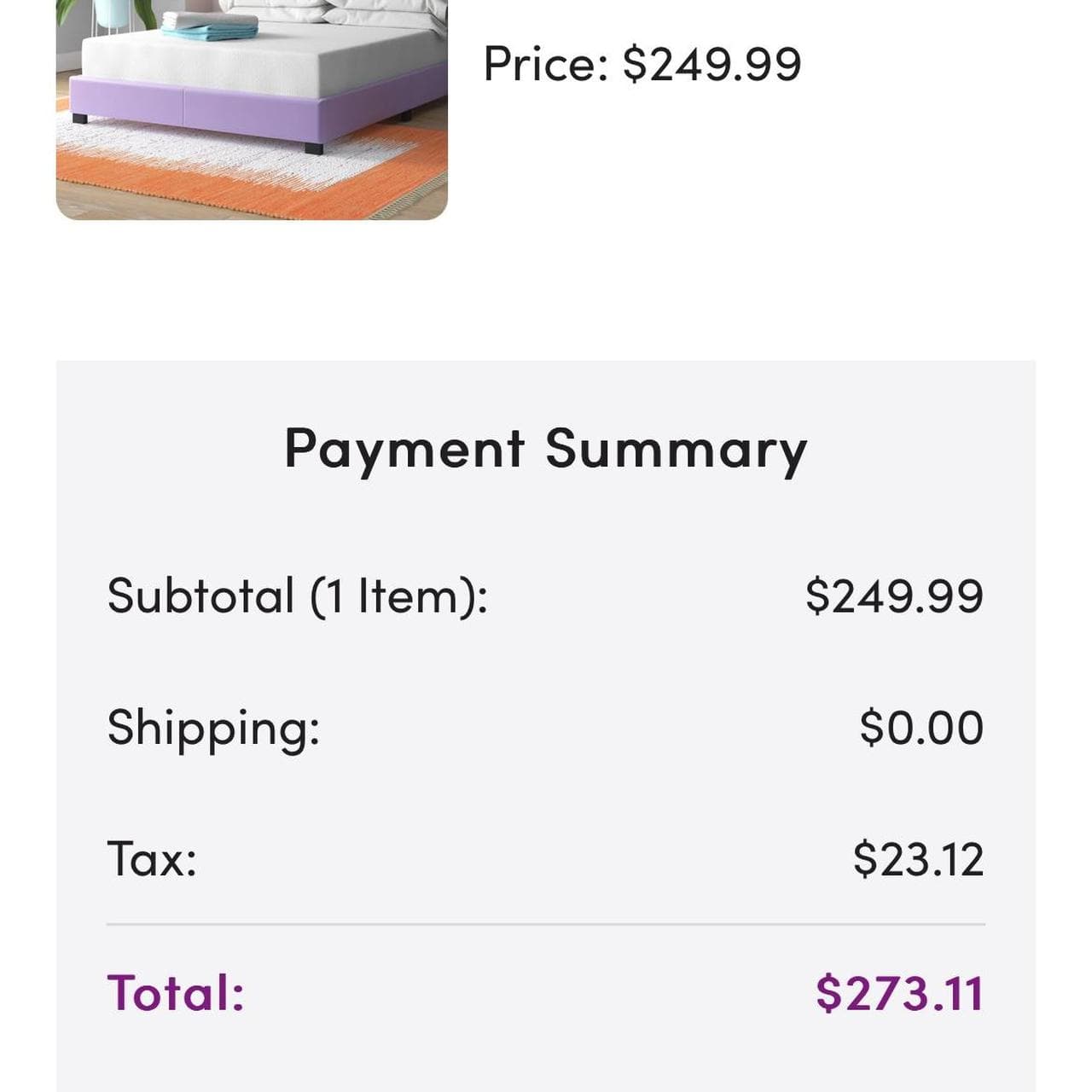This screenshot has height=1092, width=1092.
Task: Click the item Price $249.99 text
Action: click(x=642, y=64)
